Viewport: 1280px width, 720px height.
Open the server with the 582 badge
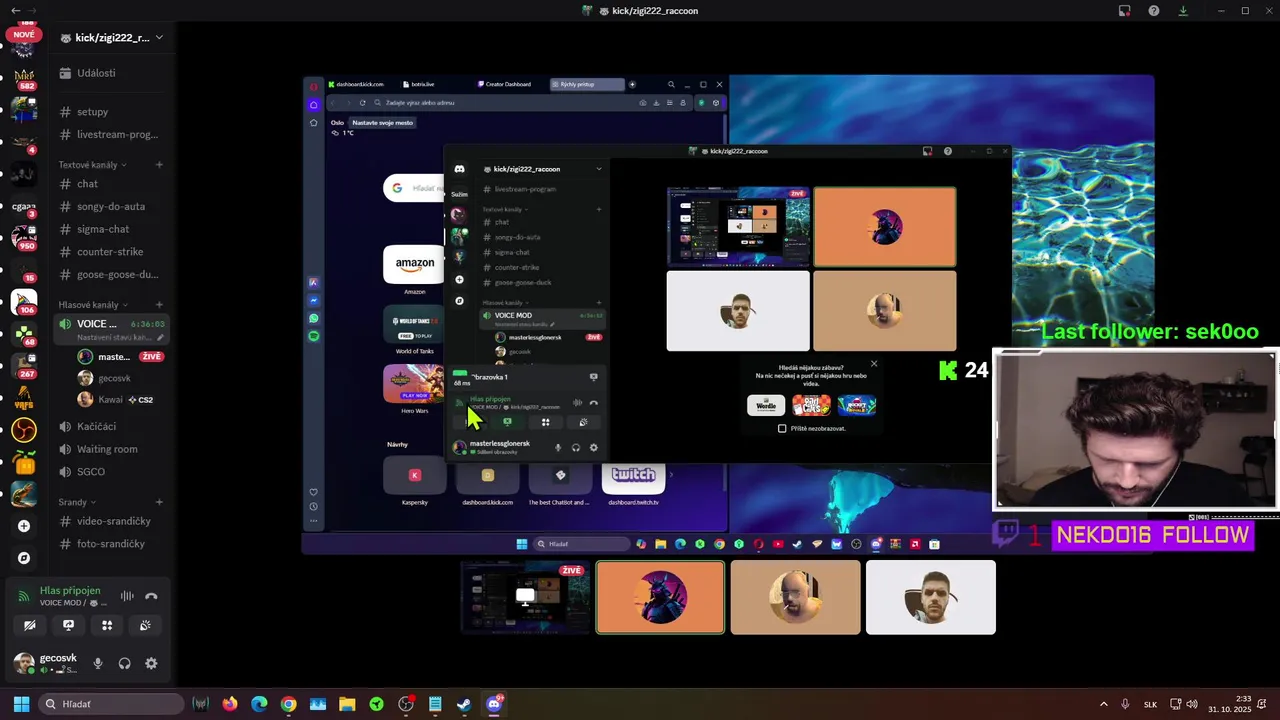(x=24, y=79)
